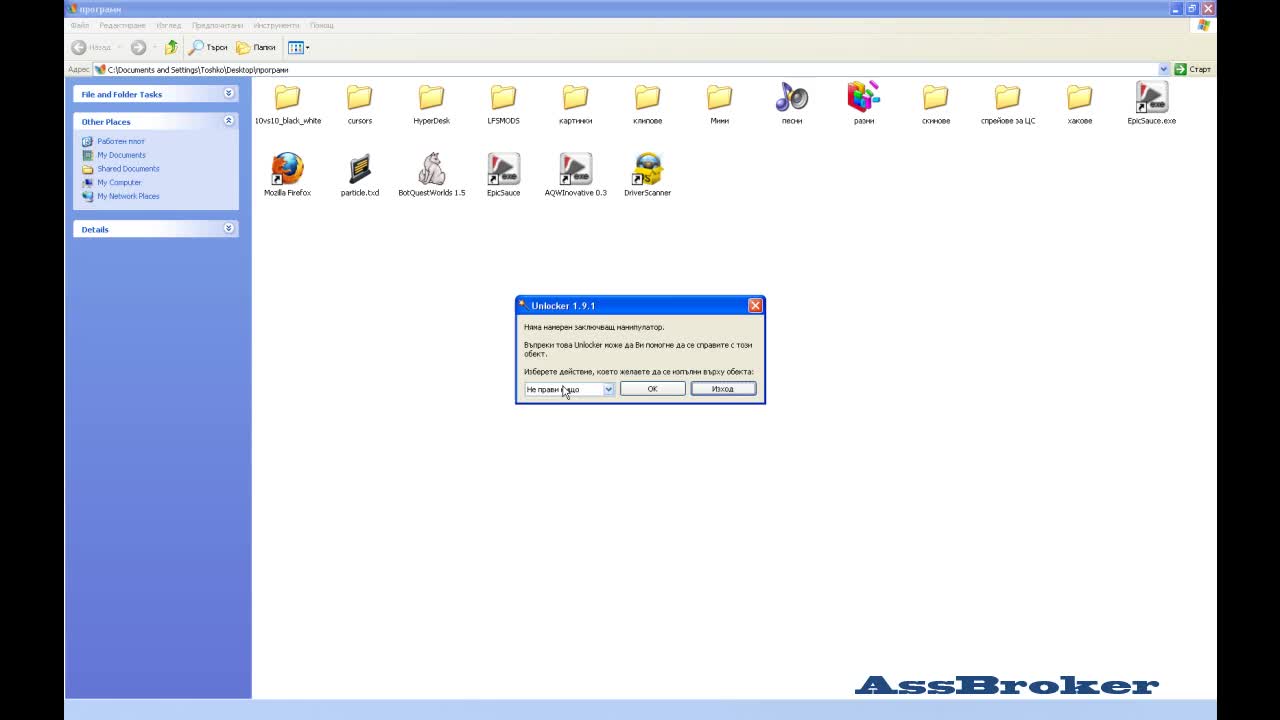Open the My Documents link
The height and width of the screenshot is (720, 1280).
pyautogui.click(x=121, y=155)
